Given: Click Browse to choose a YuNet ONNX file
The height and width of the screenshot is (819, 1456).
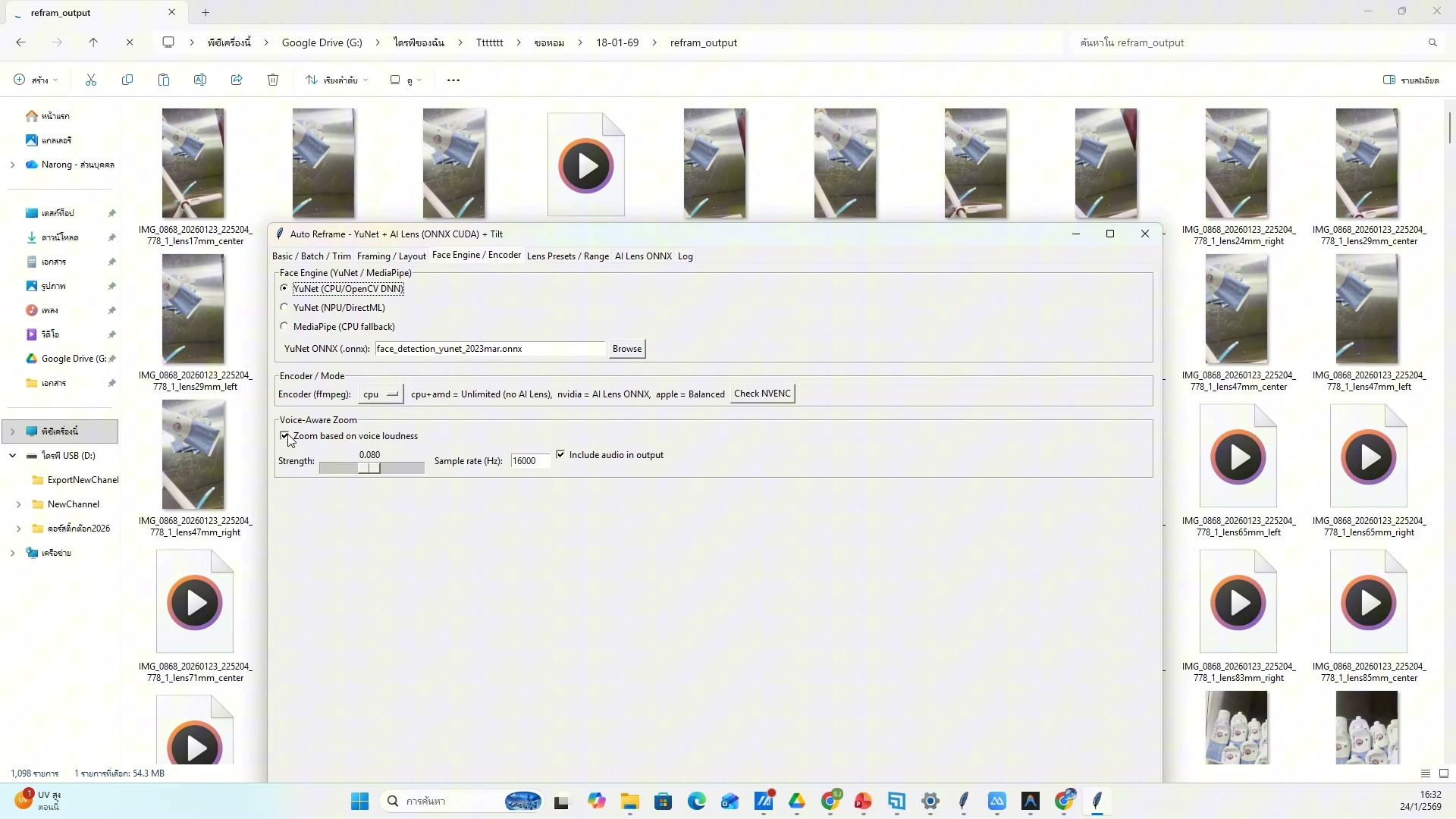Looking at the screenshot, I should [x=626, y=348].
